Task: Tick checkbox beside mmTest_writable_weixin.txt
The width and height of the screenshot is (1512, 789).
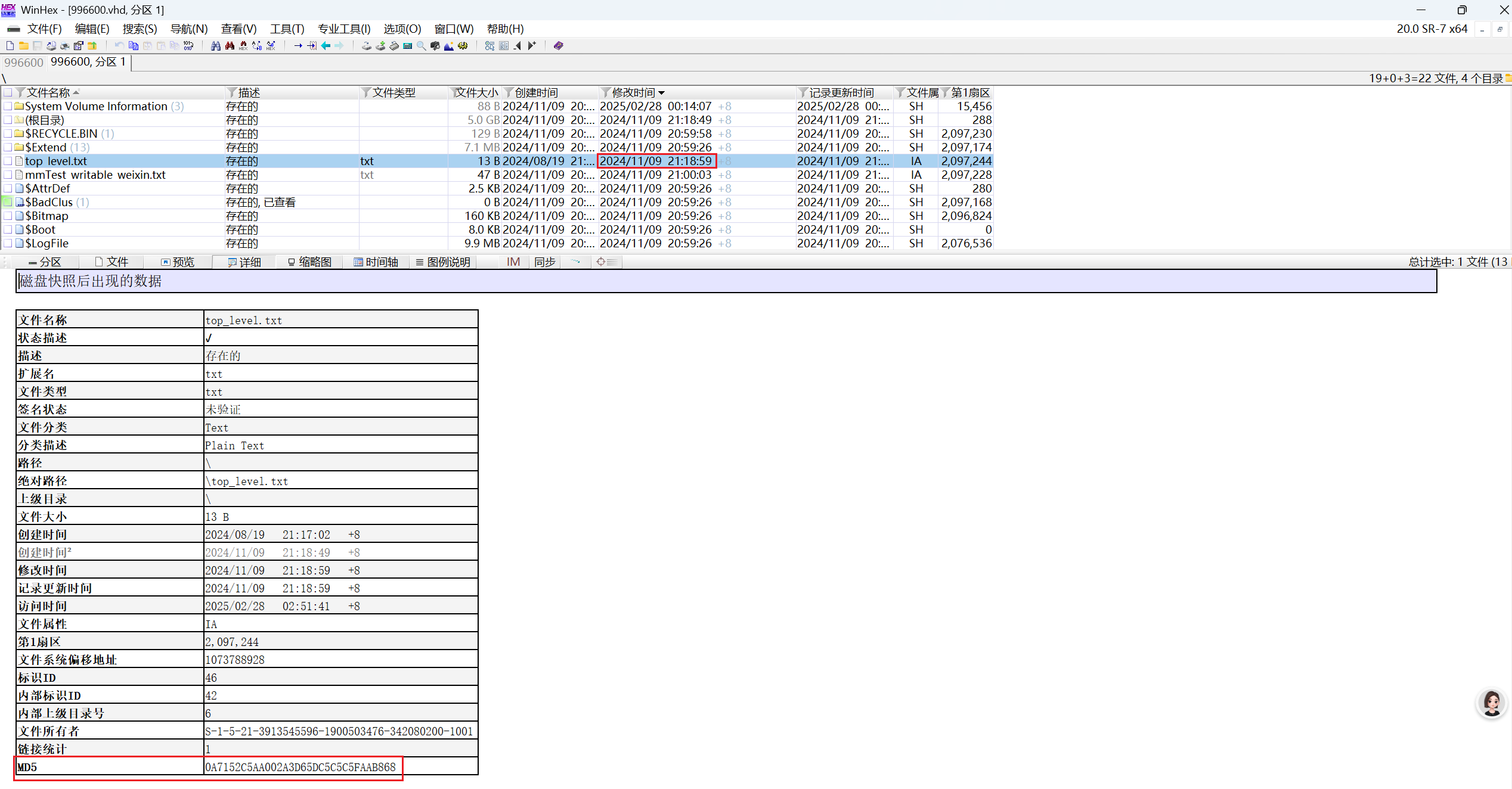Action: 8,175
